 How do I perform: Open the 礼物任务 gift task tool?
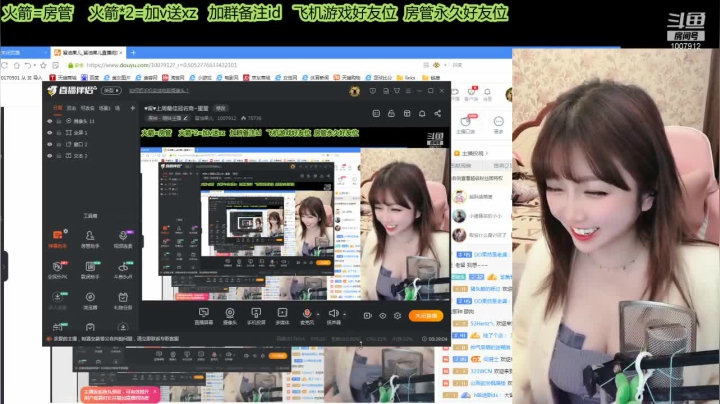coord(123,301)
